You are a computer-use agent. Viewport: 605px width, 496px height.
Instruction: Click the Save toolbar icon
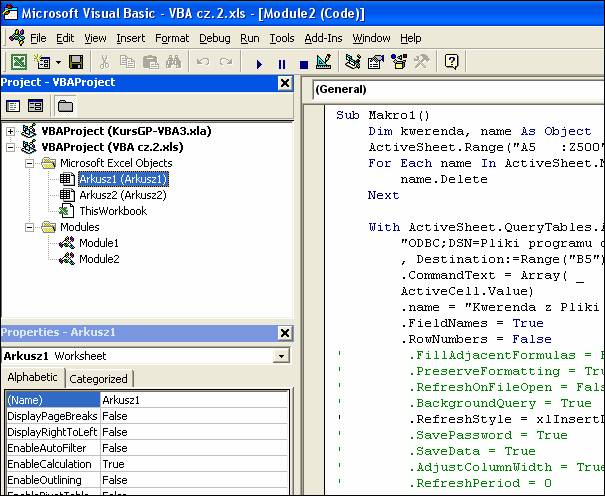pos(76,62)
